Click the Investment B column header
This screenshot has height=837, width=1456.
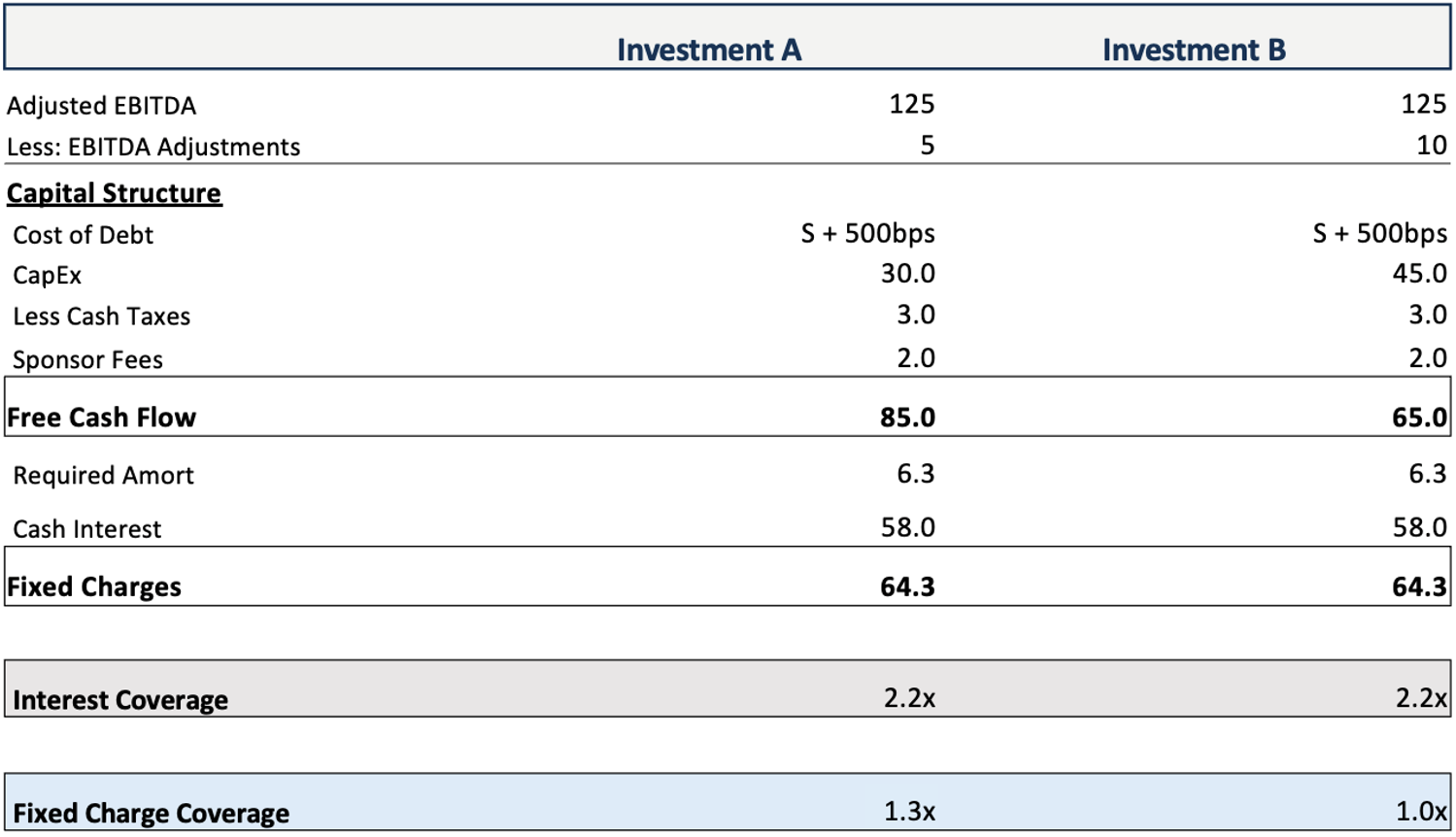click(1193, 50)
